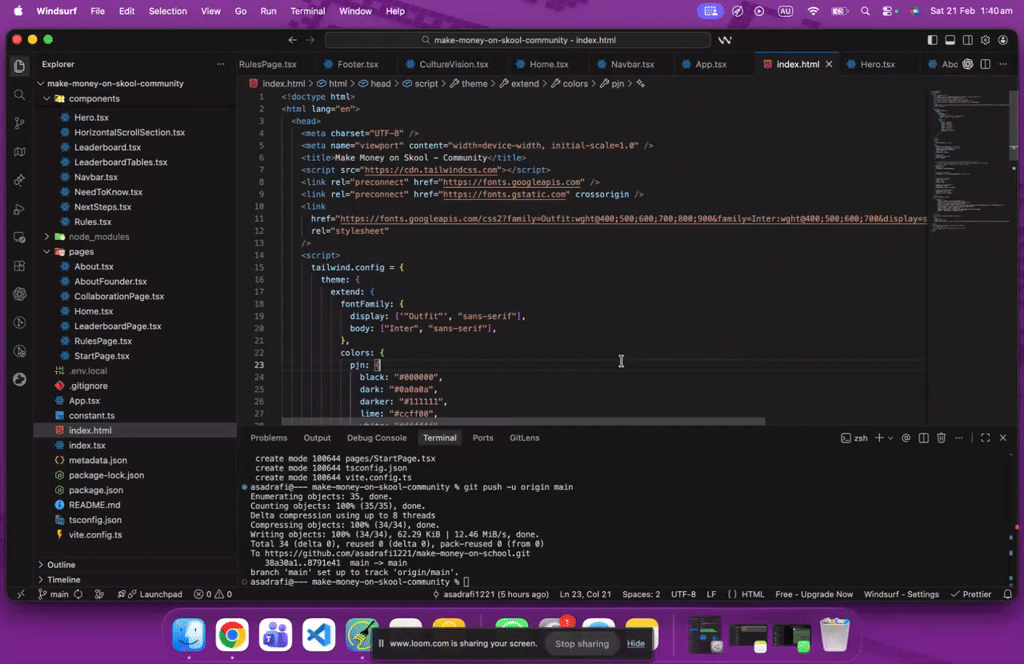Open errors and warnings count in status bar
Screen dimensions: 1024x664
click(213, 594)
